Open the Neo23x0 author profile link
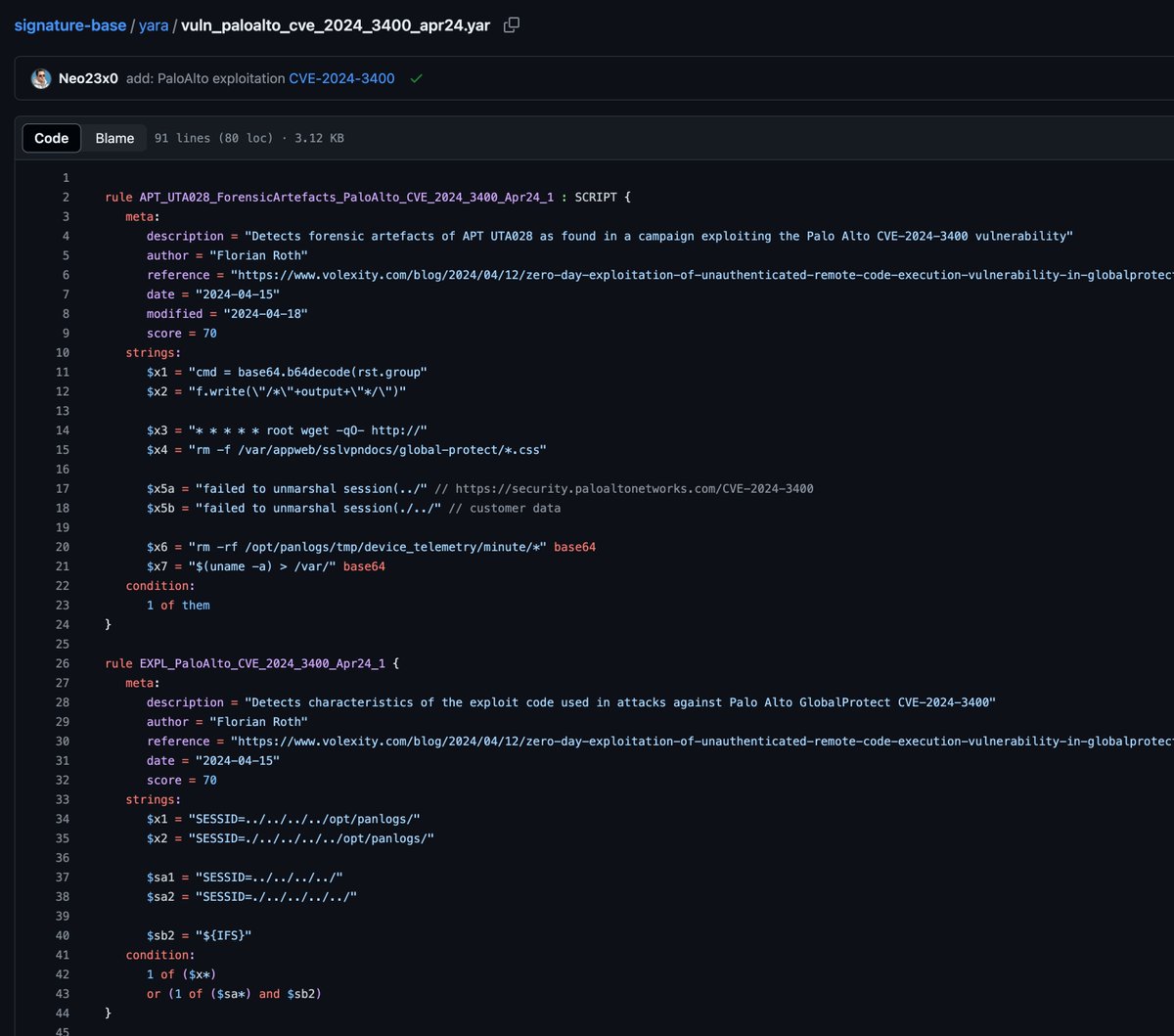The width and height of the screenshot is (1174, 1036). tap(88, 78)
